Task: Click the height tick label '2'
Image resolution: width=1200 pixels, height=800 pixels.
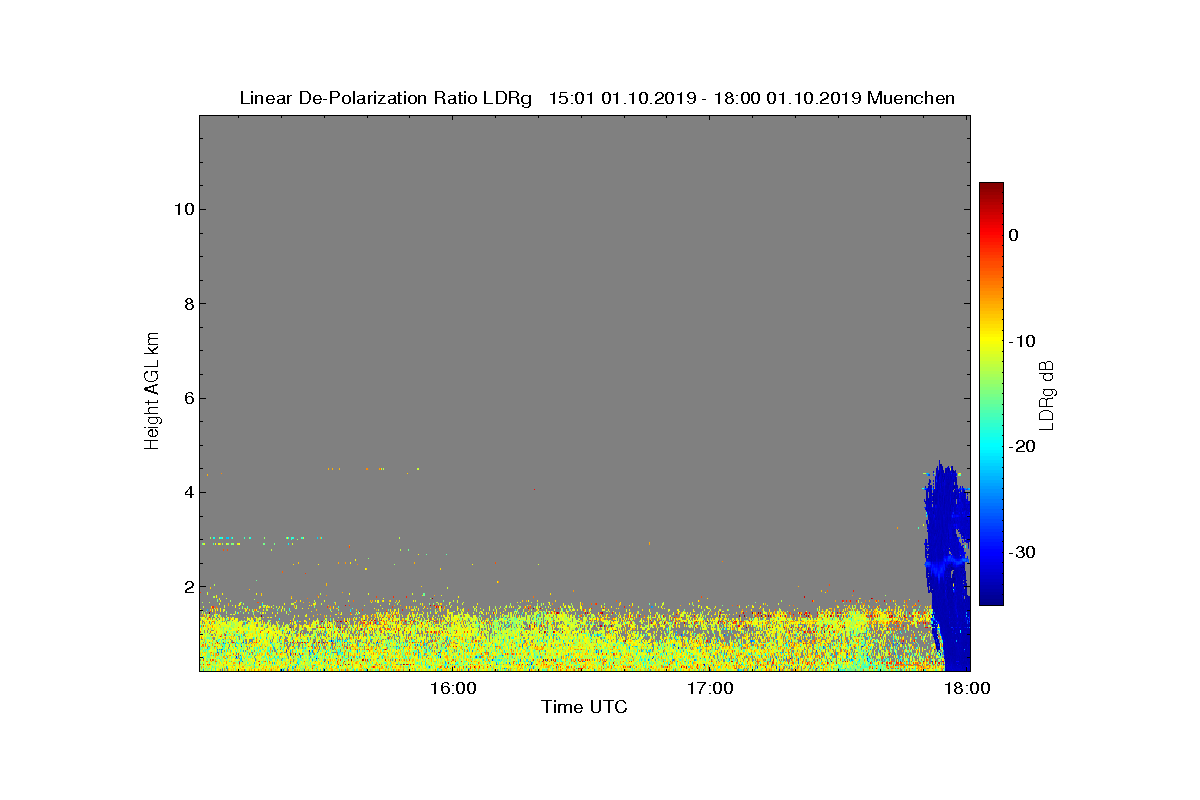Action: [187, 587]
